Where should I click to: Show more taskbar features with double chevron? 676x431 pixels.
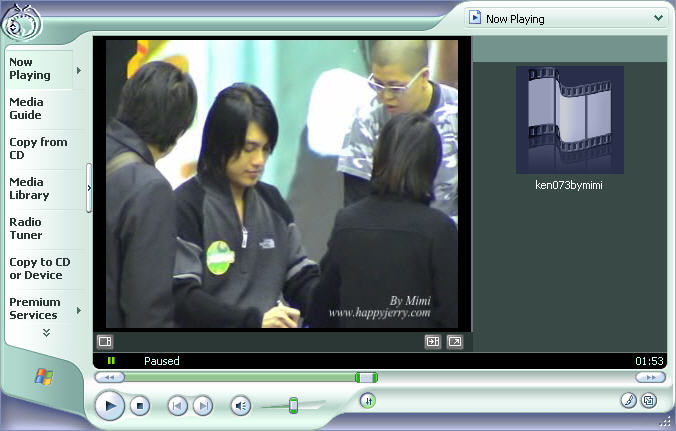(x=47, y=333)
